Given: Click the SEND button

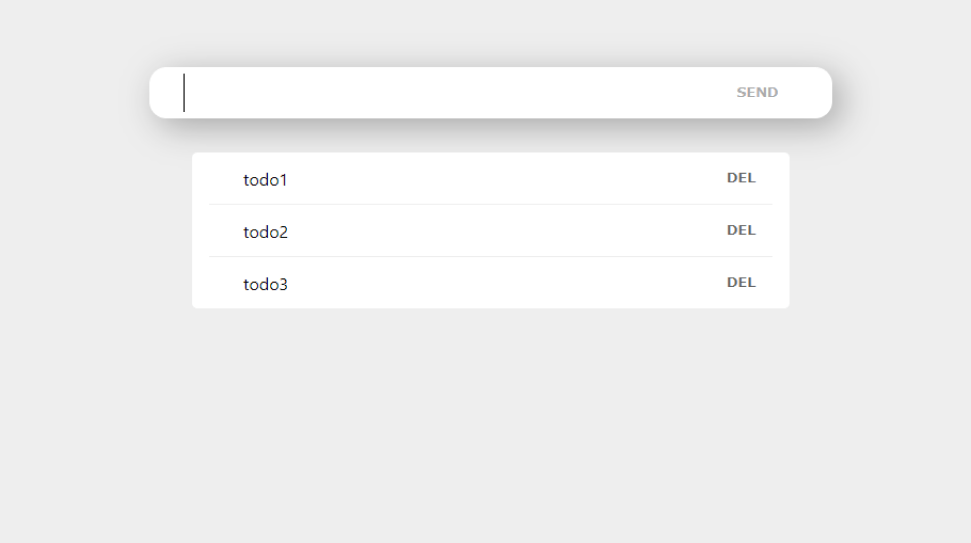Looking at the screenshot, I should 757,92.
